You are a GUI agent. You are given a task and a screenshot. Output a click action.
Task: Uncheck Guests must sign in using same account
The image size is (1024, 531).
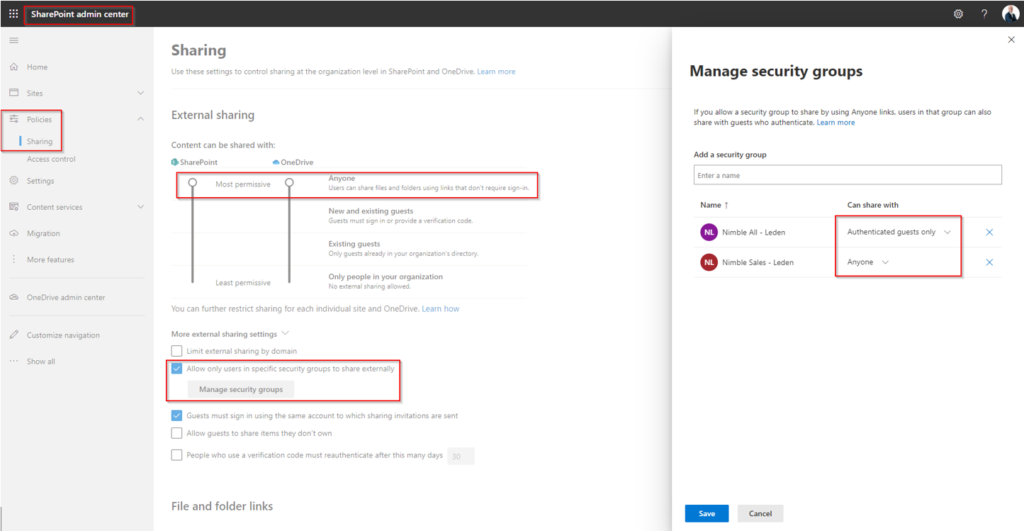(x=176, y=415)
